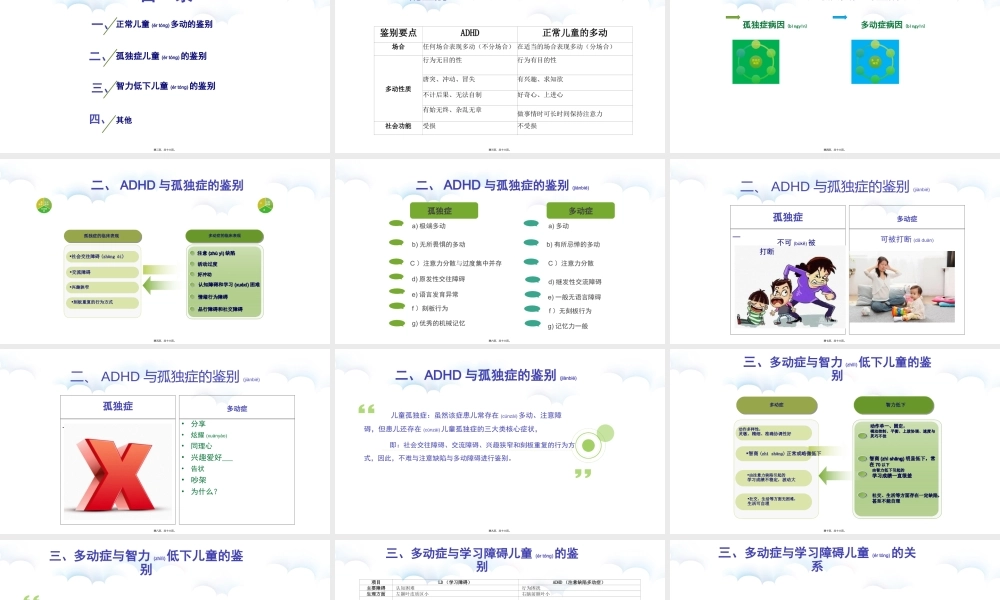Select the 孤独症 header pill on the green list slide
The width and height of the screenshot is (1000, 600).
(x=443, y=210)
